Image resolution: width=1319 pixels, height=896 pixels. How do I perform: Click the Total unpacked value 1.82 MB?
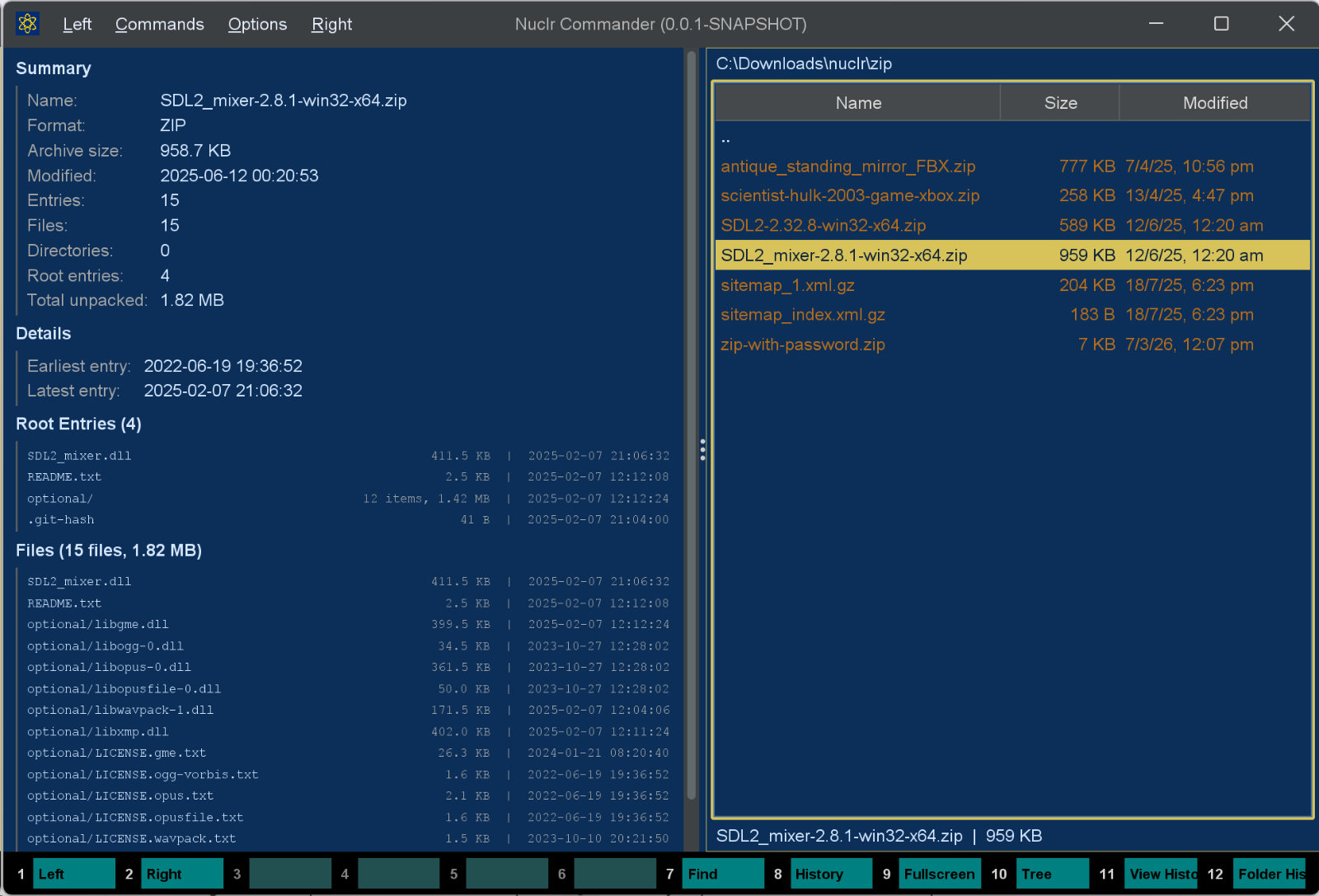(192, 301)
